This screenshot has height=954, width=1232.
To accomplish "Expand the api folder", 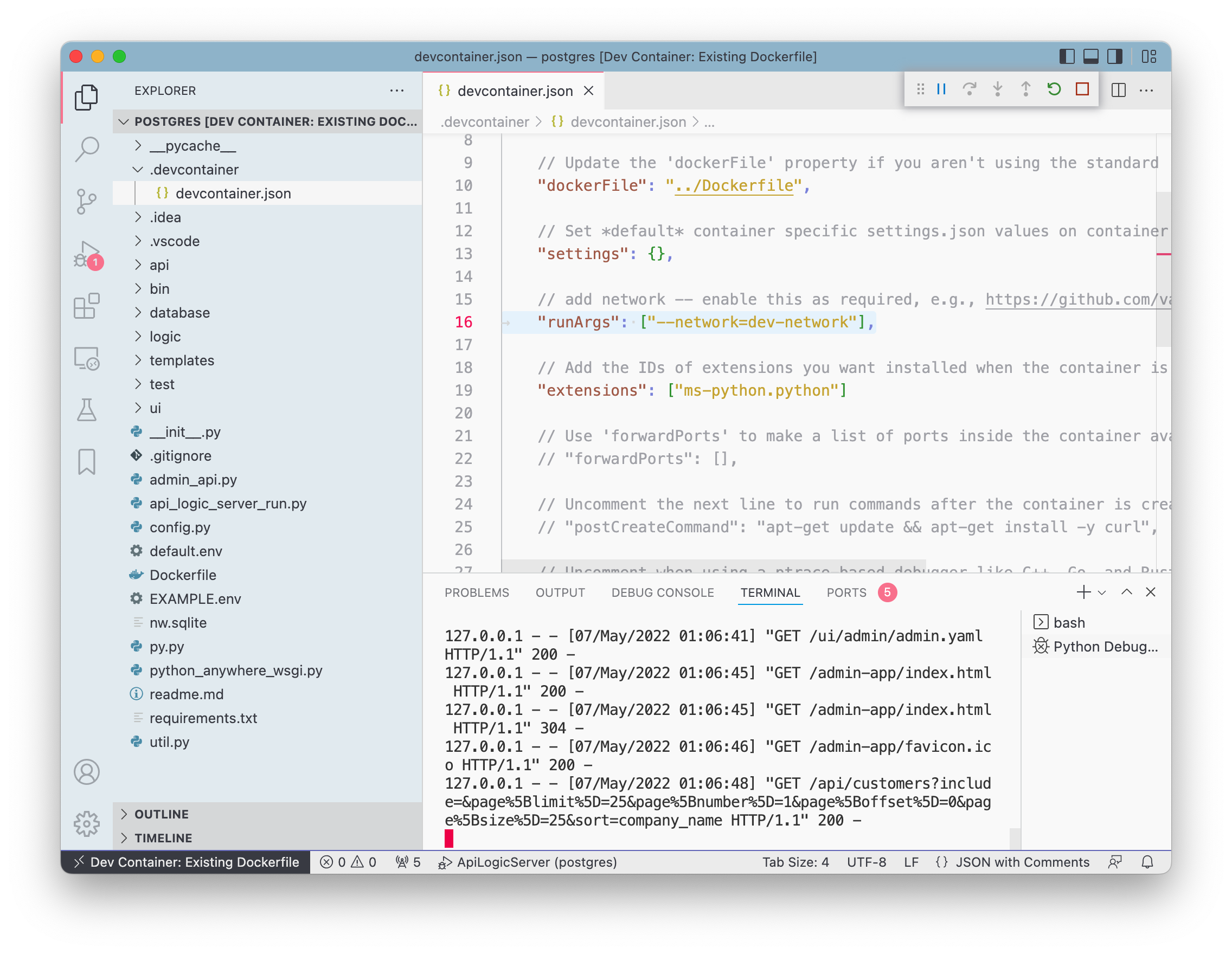I will pos(267,265).
